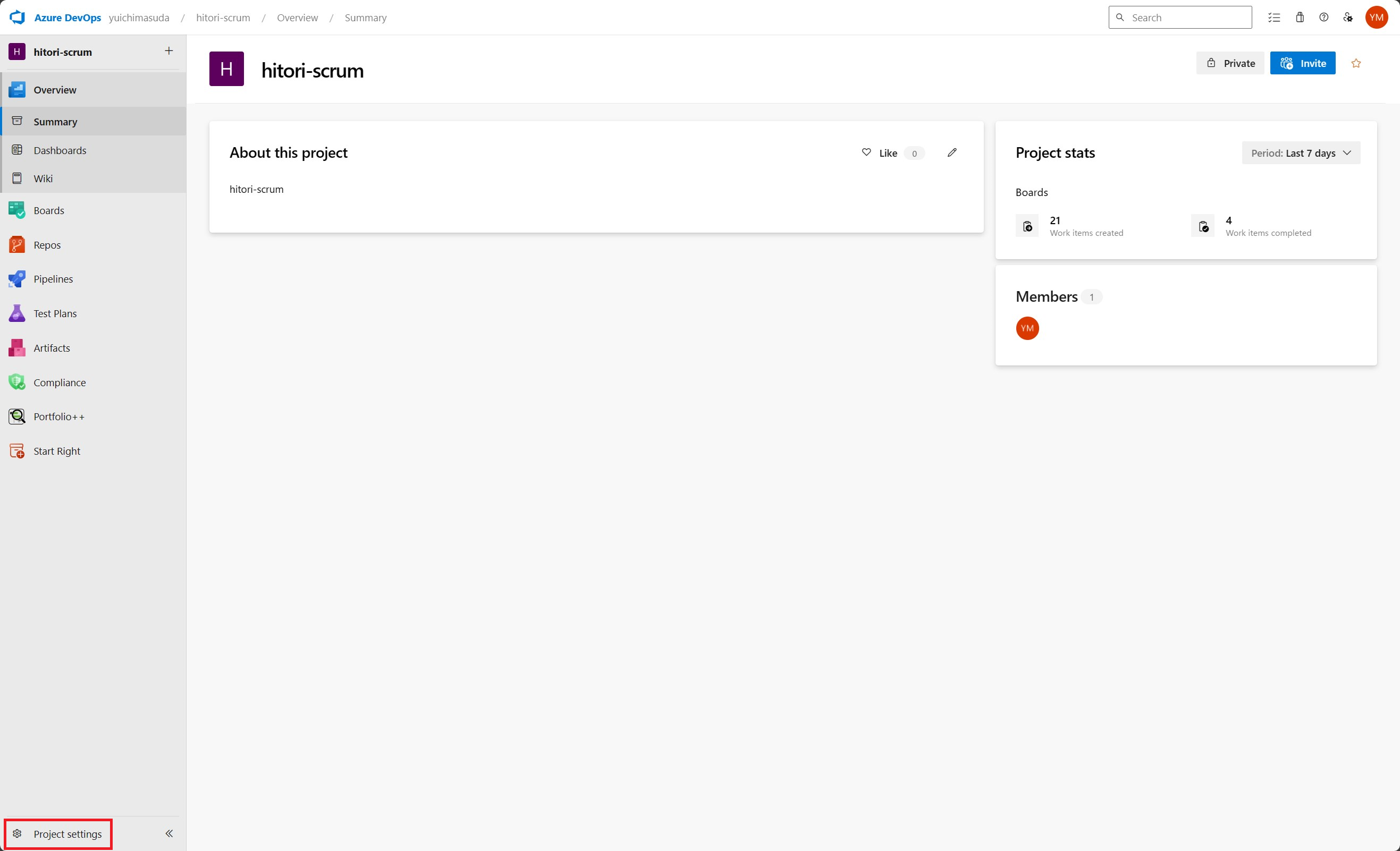Image resolution: width=1400 pixels, height=851 pixels.
Task: Open Artifacts hub
Action: point(51,348)
